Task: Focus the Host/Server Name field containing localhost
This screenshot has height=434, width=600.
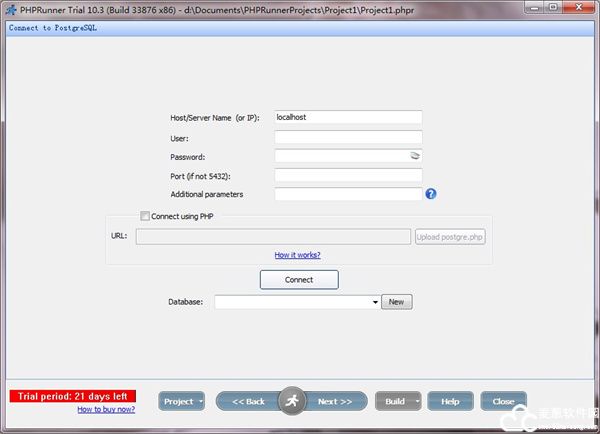Action: tap(348, 117)
